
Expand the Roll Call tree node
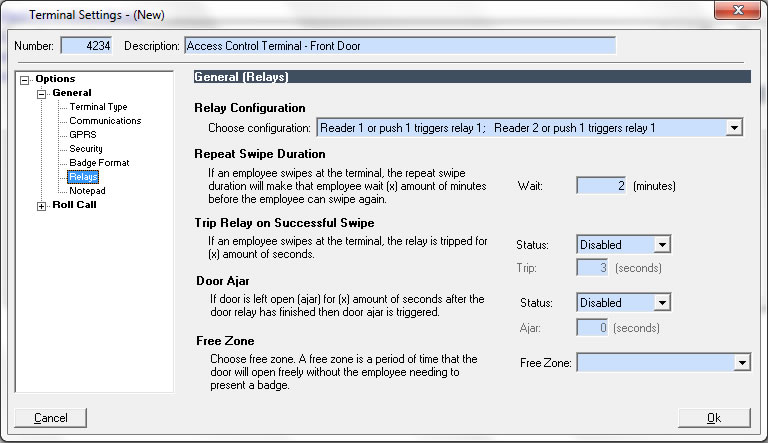(41, 205)
